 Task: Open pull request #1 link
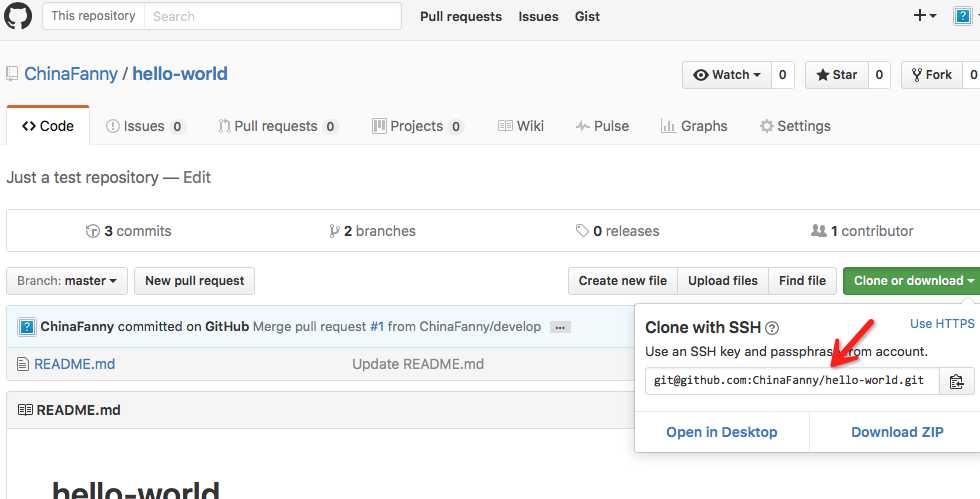[x=377, y=327]
